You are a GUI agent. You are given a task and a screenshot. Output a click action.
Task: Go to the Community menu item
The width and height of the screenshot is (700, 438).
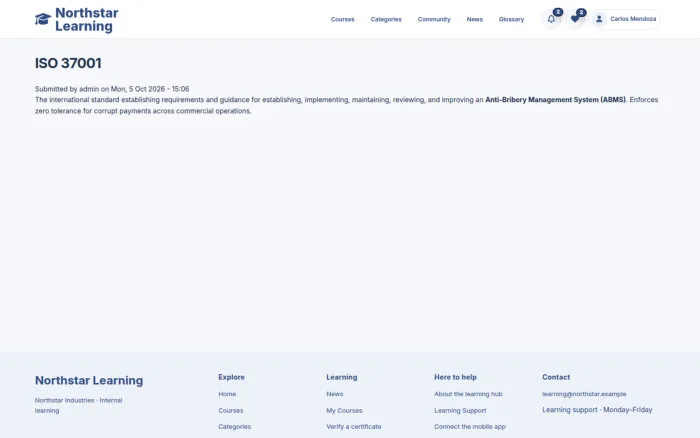[434, 19]
